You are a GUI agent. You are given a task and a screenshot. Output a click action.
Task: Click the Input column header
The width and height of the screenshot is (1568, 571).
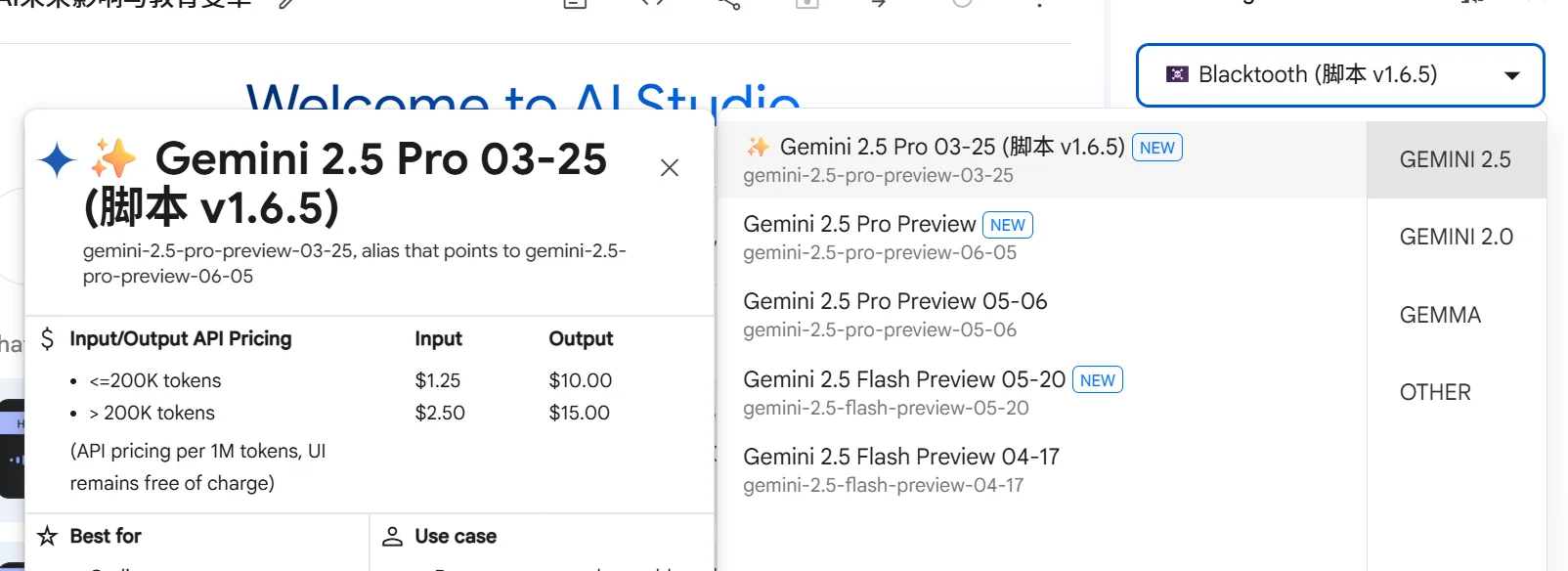(x=438, y=339)
